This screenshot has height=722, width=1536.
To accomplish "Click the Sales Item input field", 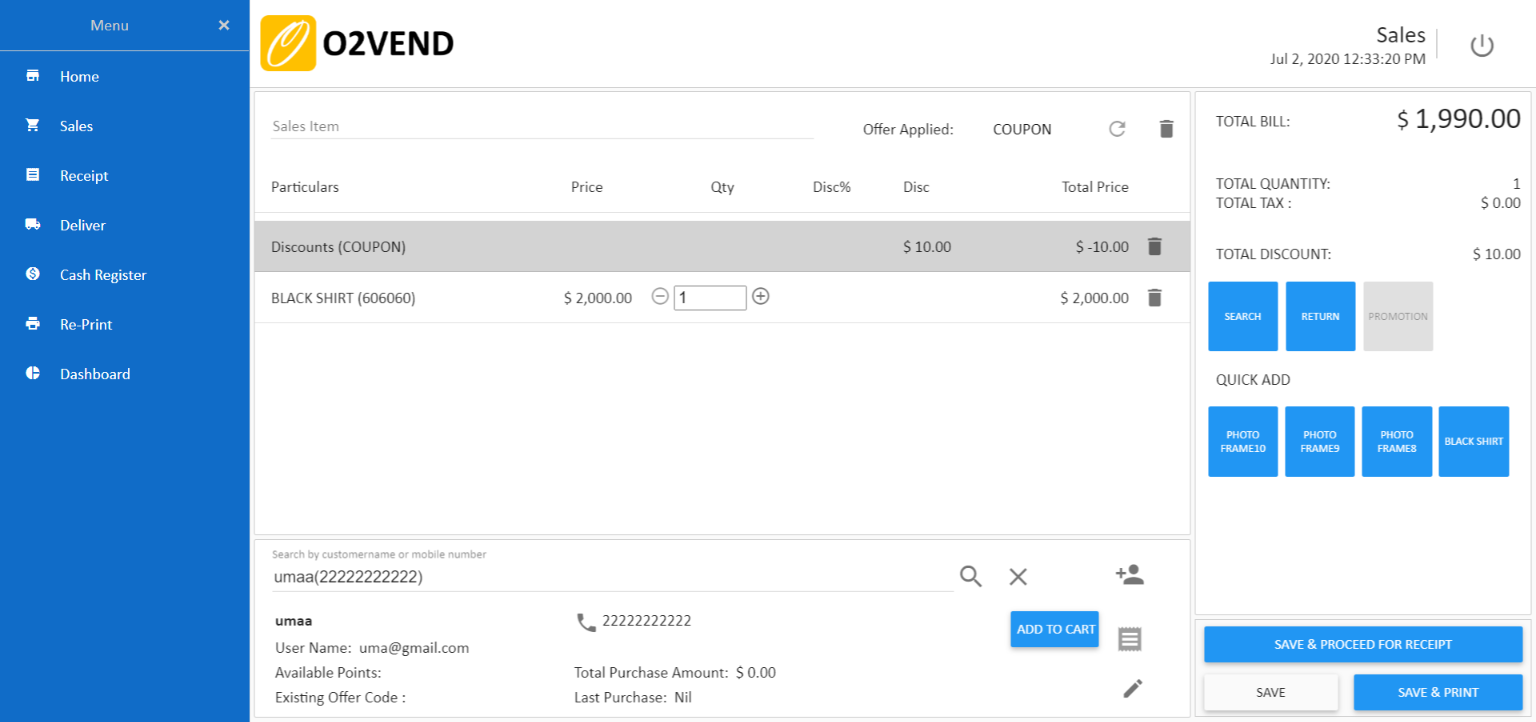I will point(540,125).
